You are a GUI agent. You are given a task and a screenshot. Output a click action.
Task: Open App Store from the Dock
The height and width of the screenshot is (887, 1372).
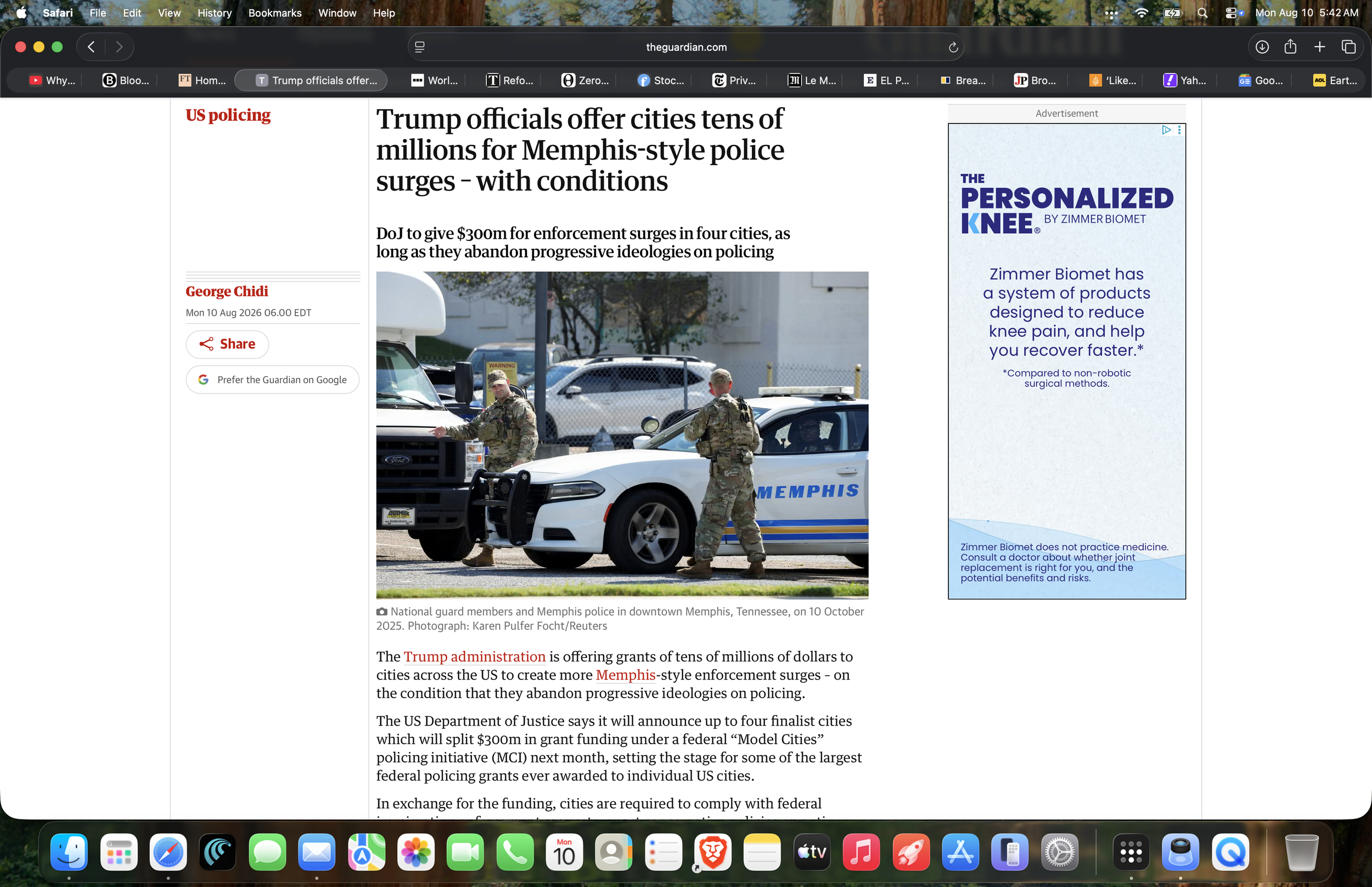click(x=960, y=851)
